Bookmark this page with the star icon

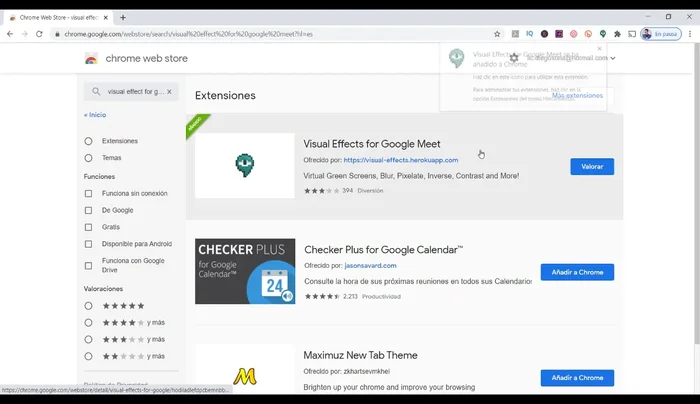497,34
